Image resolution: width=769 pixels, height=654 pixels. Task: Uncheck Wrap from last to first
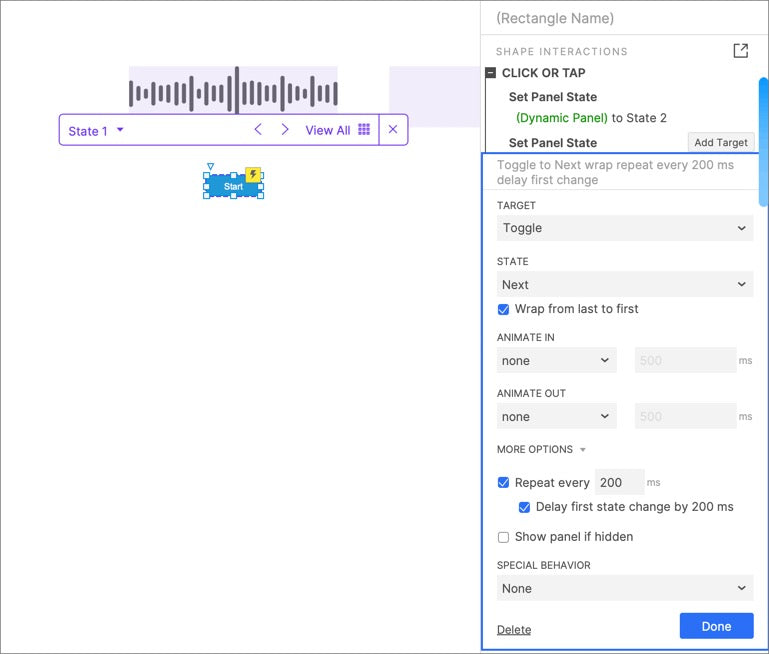(x=504, y=309)
